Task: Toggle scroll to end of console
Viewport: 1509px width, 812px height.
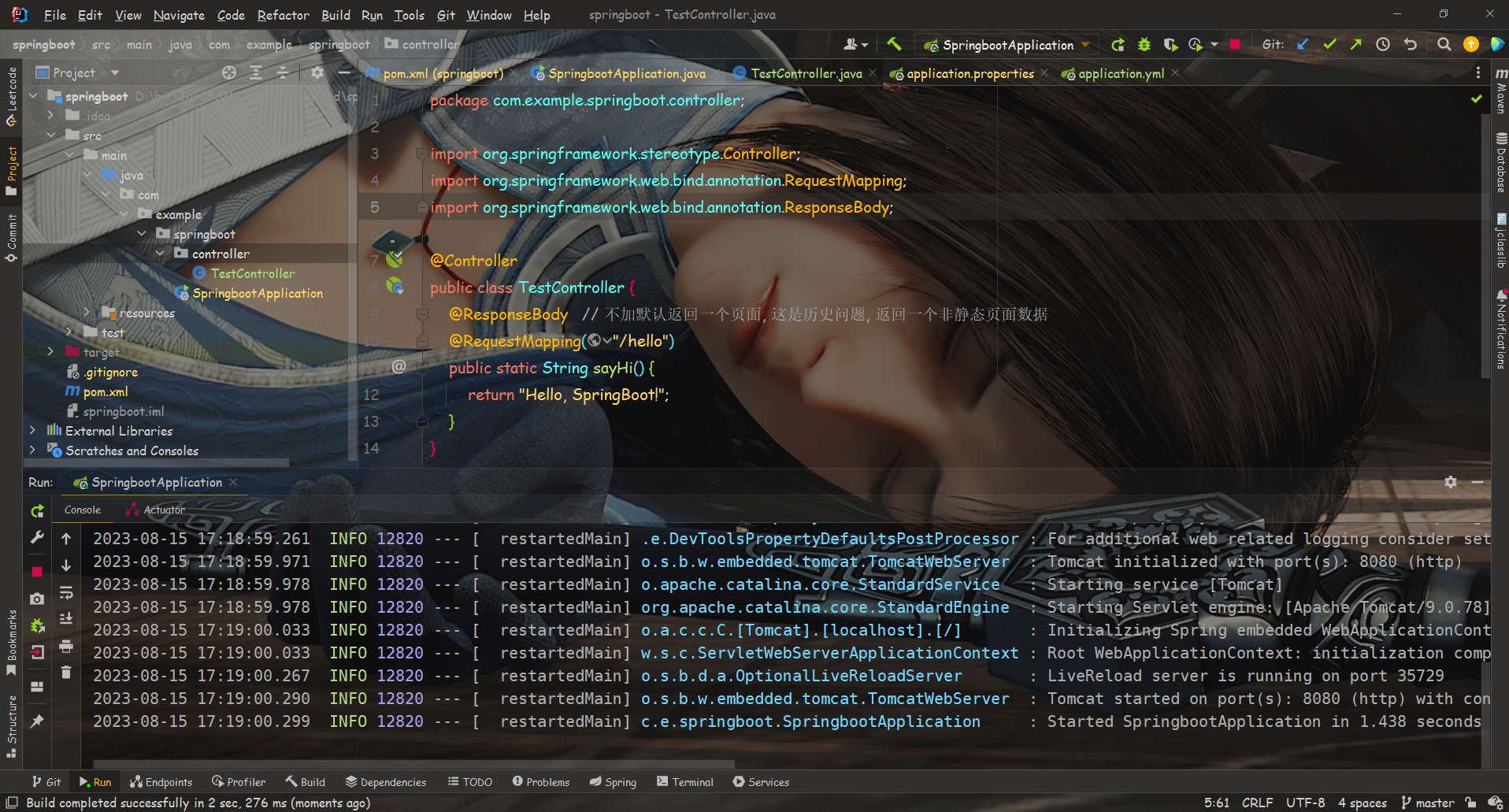Action: click(x=66, y=619)
